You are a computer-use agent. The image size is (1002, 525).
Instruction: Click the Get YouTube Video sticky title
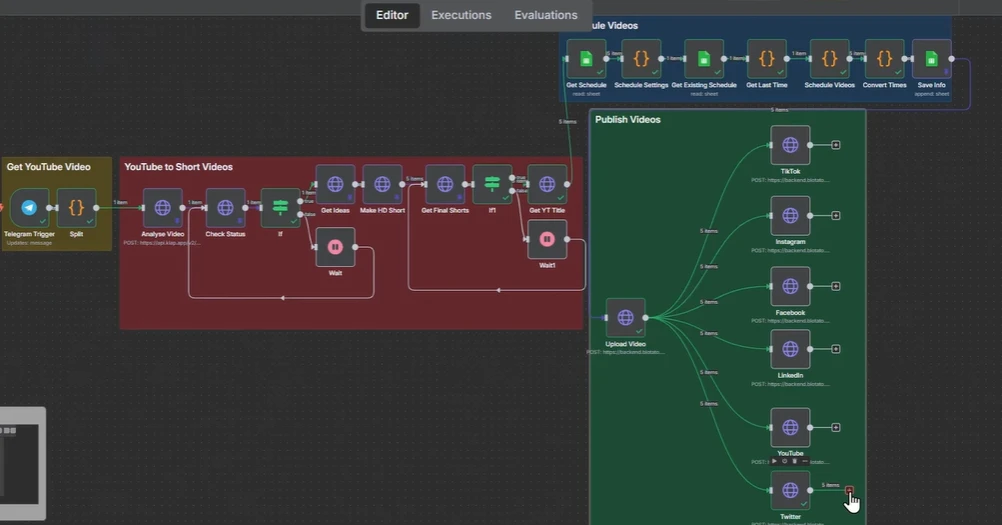coord(49,167)
